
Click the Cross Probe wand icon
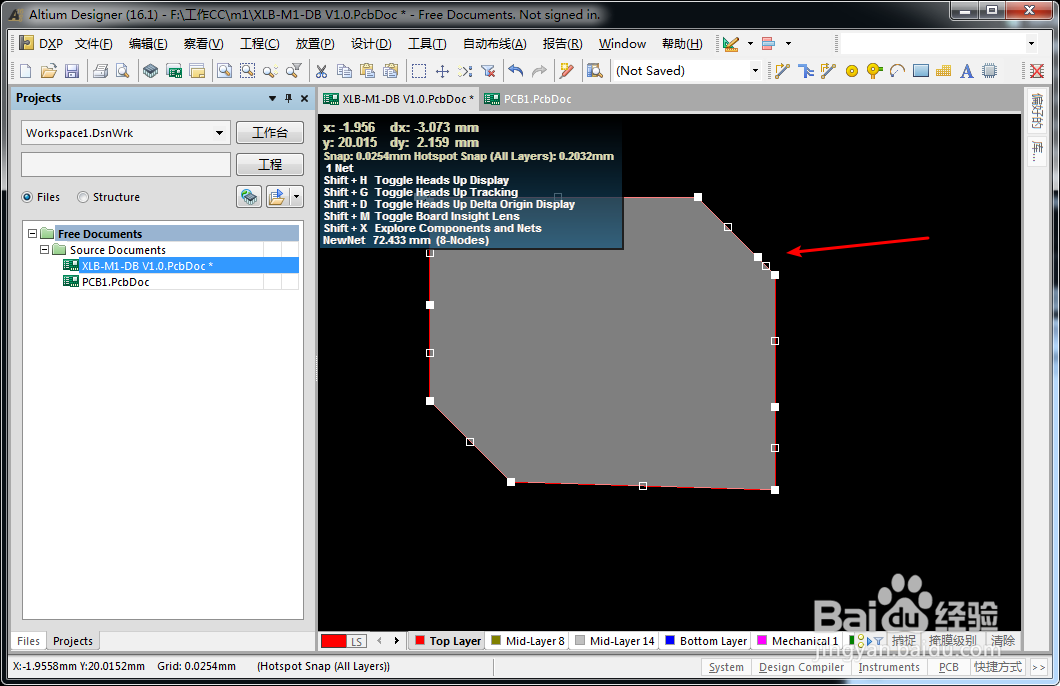pyautogui.click(x=567, y=71)
